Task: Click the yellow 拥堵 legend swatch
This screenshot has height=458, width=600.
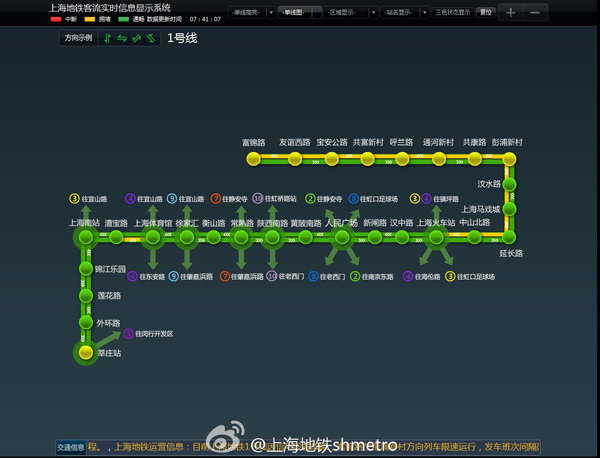Action: tap(90, 19)
